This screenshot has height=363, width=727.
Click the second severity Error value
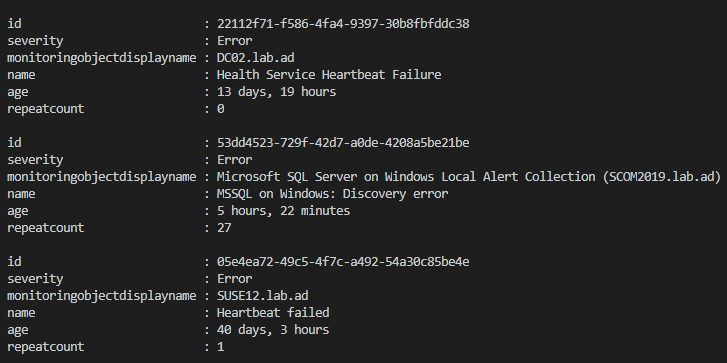(235, 160)
